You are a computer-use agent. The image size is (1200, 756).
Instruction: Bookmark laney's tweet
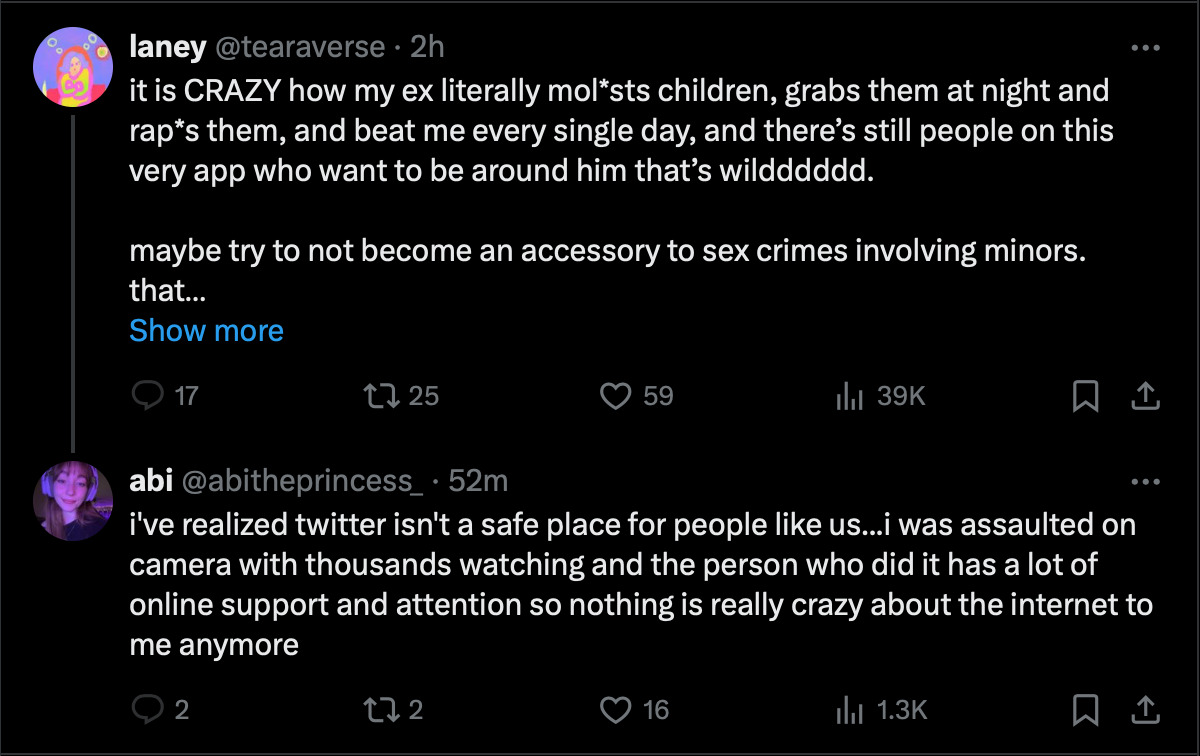pos(1085,397)
